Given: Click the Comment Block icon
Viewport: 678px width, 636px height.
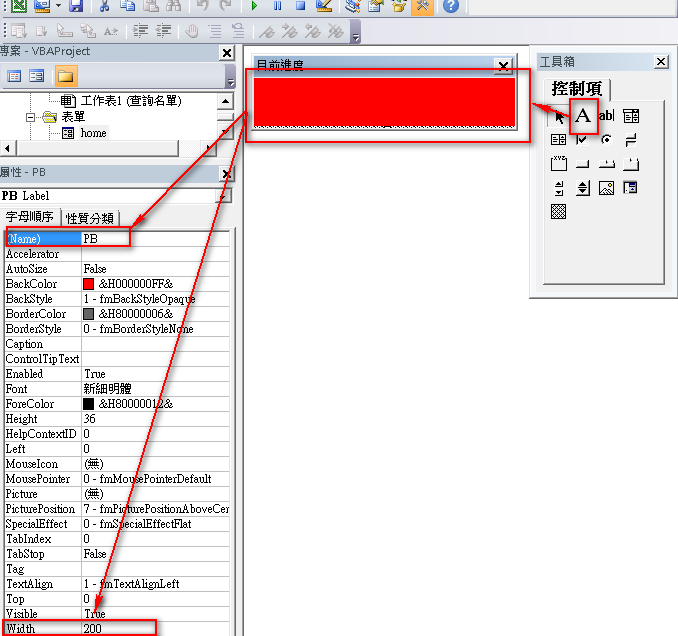Looking at the screenshot, I should (x=215, y=31).
